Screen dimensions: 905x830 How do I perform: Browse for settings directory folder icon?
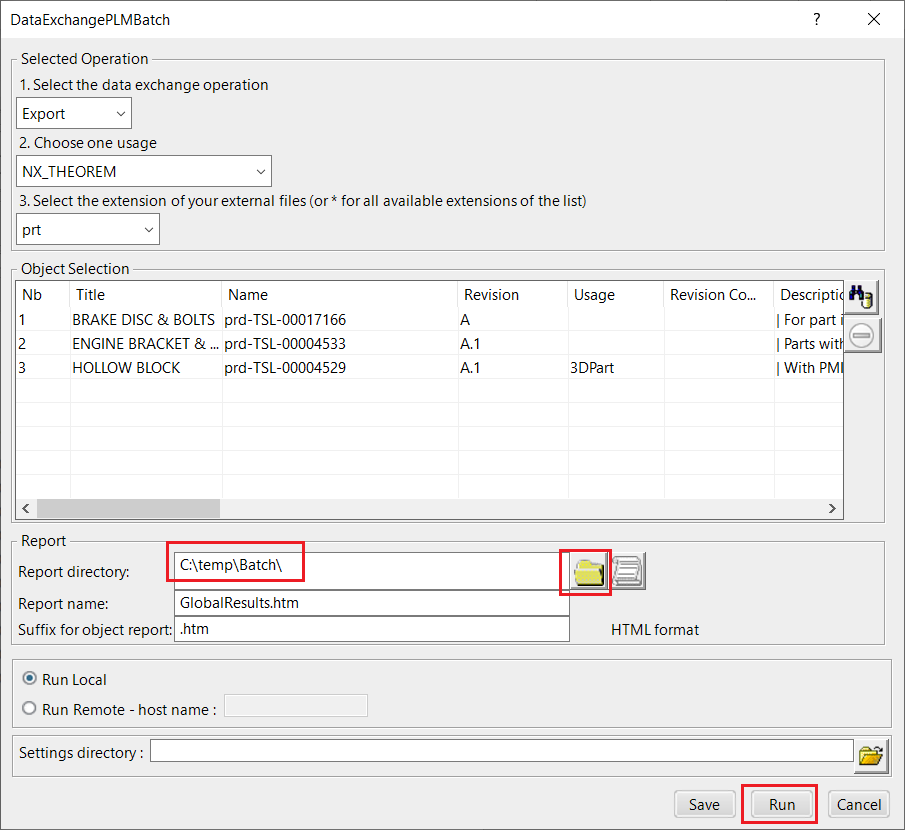870,755
